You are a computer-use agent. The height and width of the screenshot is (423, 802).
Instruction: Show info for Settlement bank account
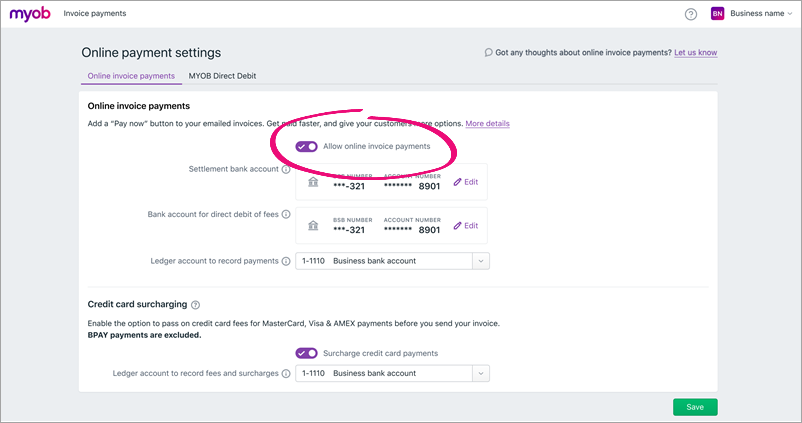pos(286,169)
